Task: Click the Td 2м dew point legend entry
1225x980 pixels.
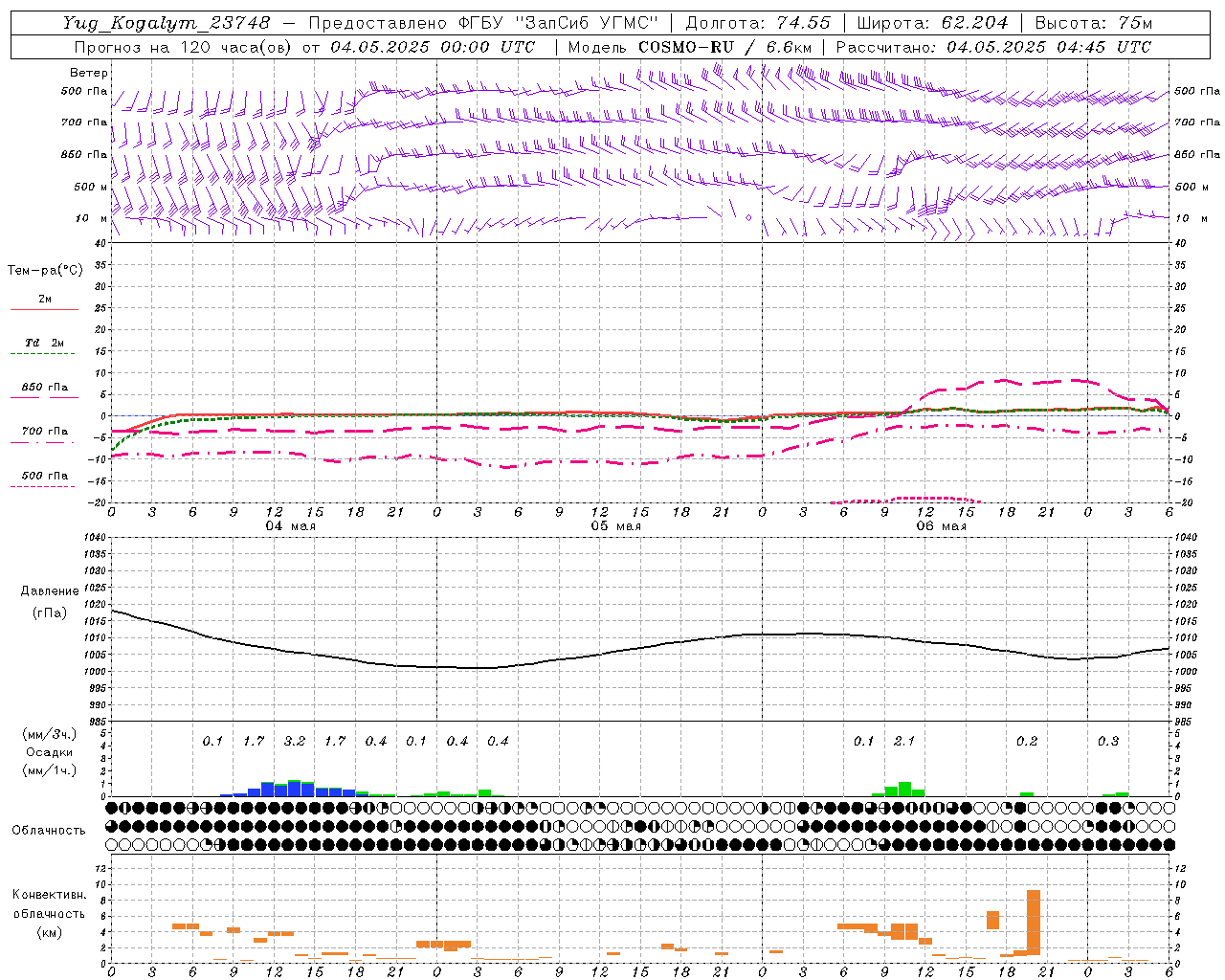Action: (44, 343)
